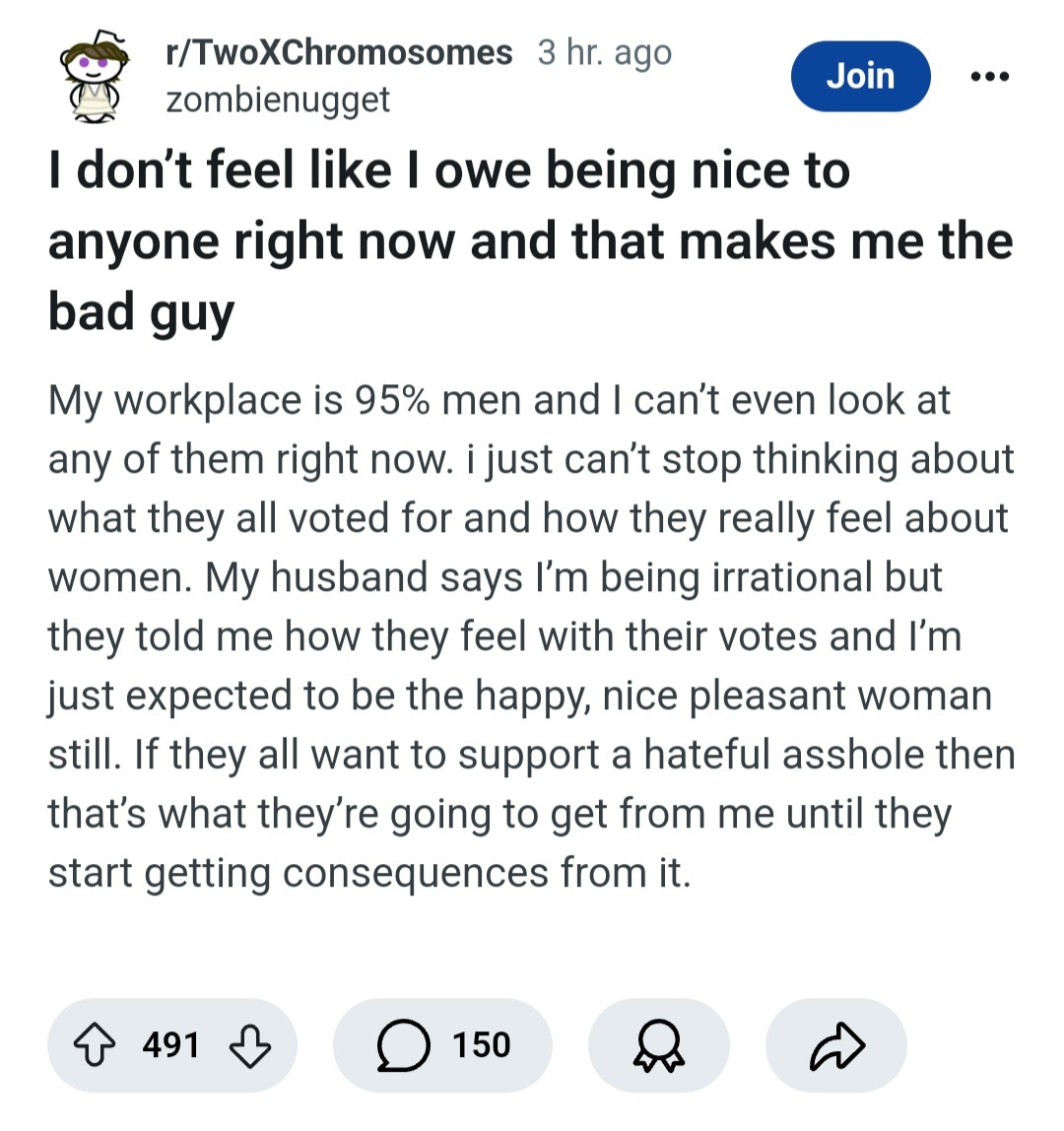Tap the last line ending 'from it.'
This screenshot has width=1064, height=1131.
pyautogui.click(x=369, y=873)
